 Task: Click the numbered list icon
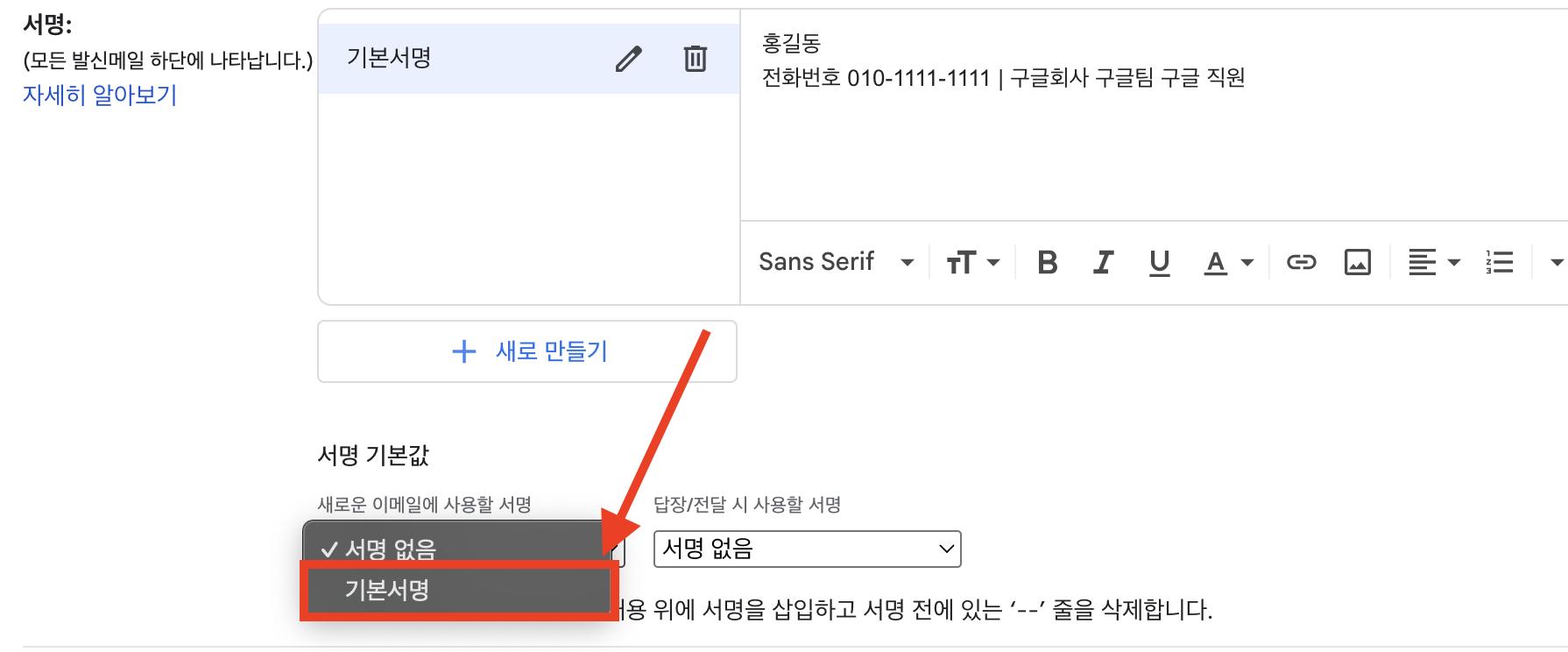pyautogui.click(x=1500, y=261)
